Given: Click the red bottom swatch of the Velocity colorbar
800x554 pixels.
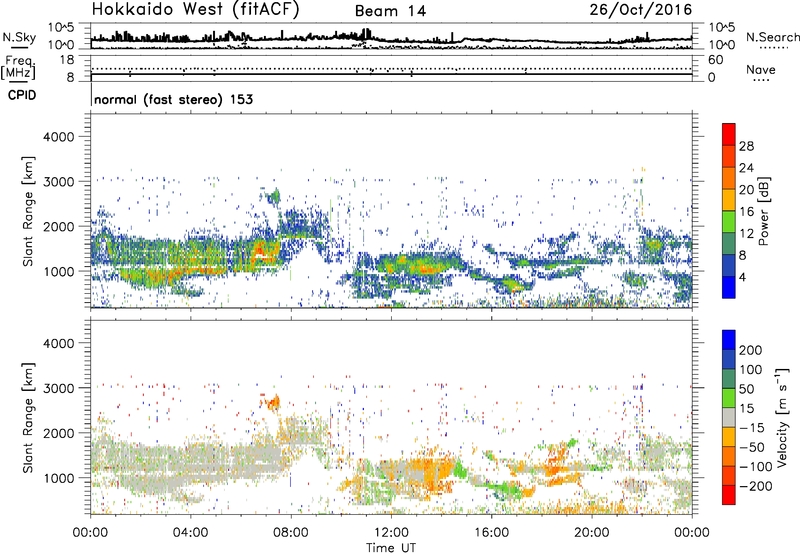Looking at the screenshot, I should pos(729,494).
